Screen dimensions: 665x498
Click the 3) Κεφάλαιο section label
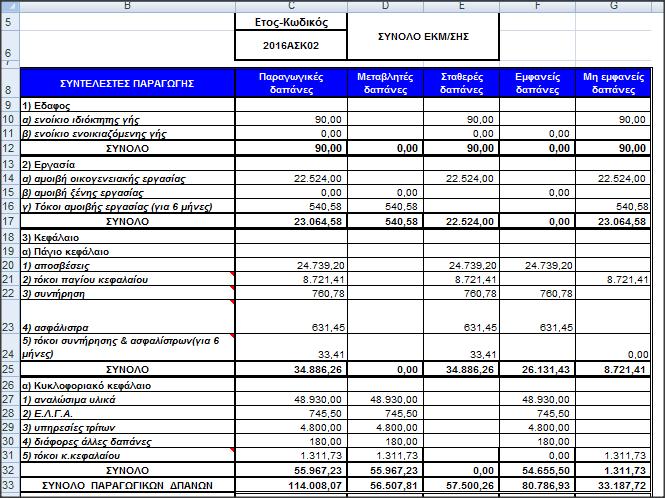[x=50, y=238]
